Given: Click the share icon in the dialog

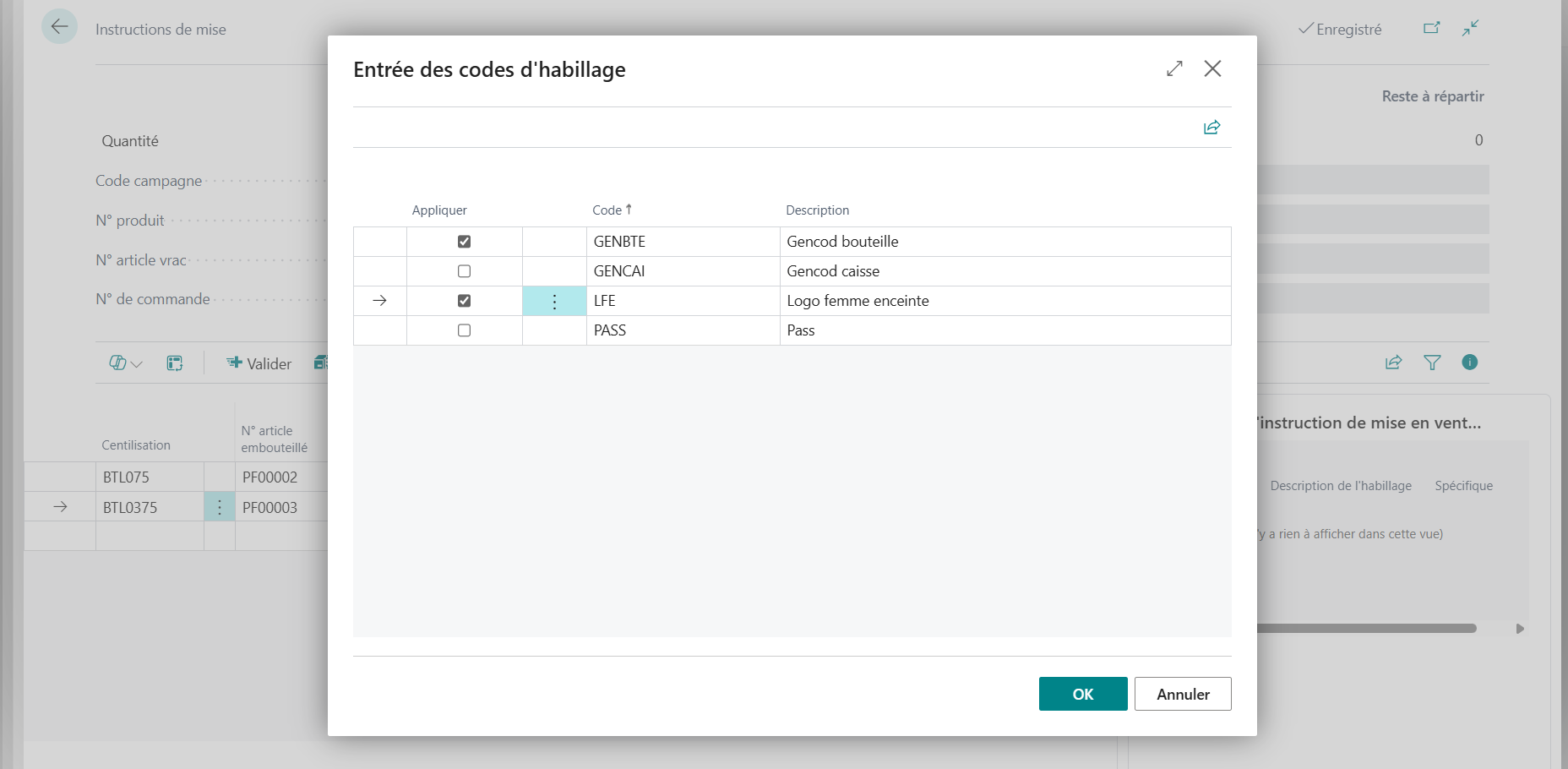Looking at the screenshot, I should click(x=1211, y=127).
